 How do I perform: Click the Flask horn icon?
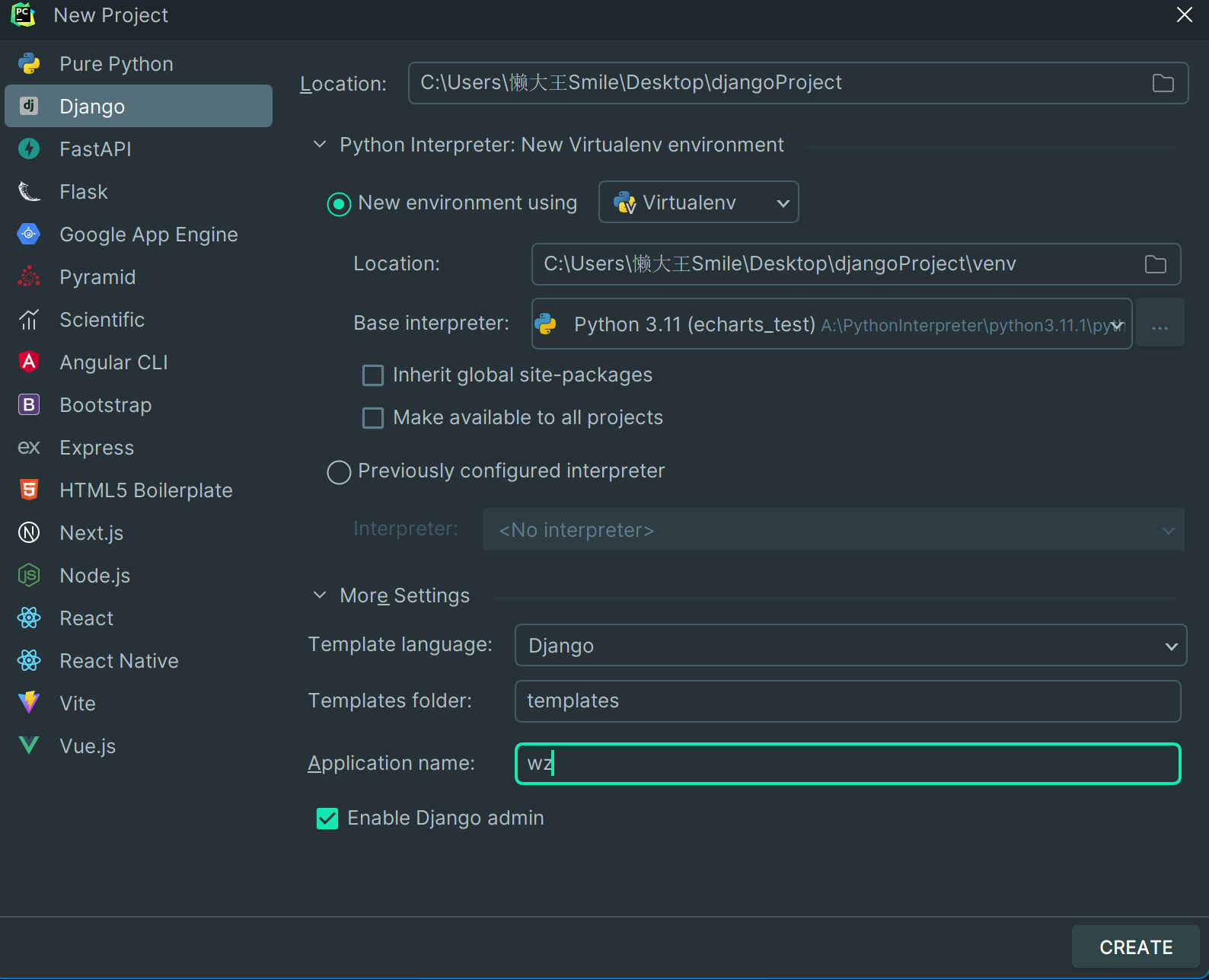tap(29, 191)
